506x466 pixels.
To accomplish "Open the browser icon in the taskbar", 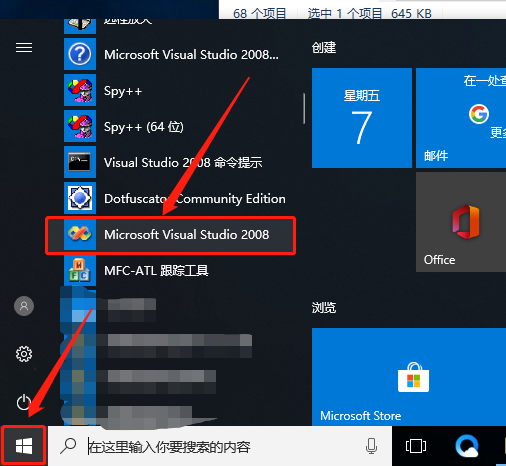I will [467, 446].
